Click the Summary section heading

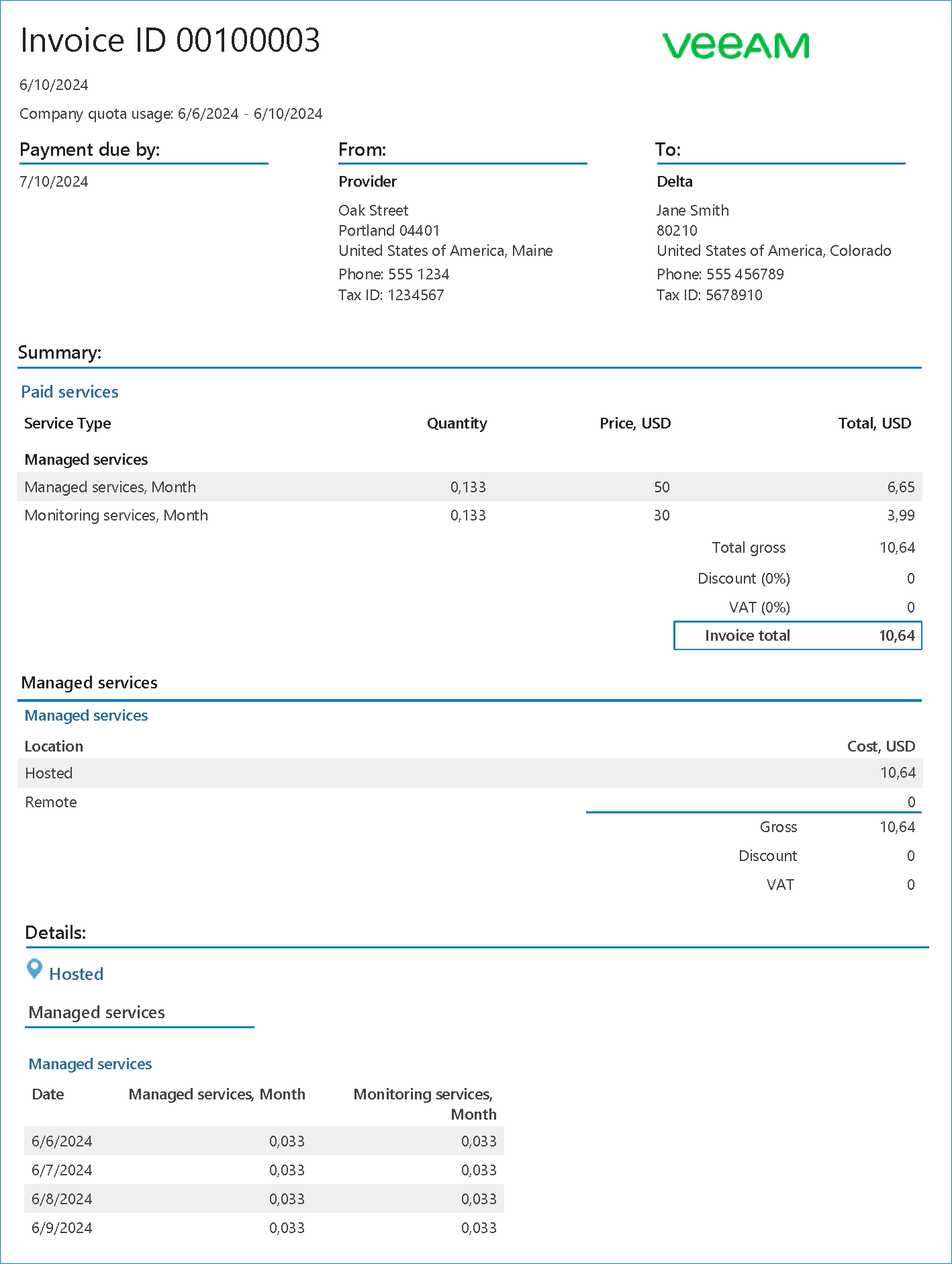point(60,353)
